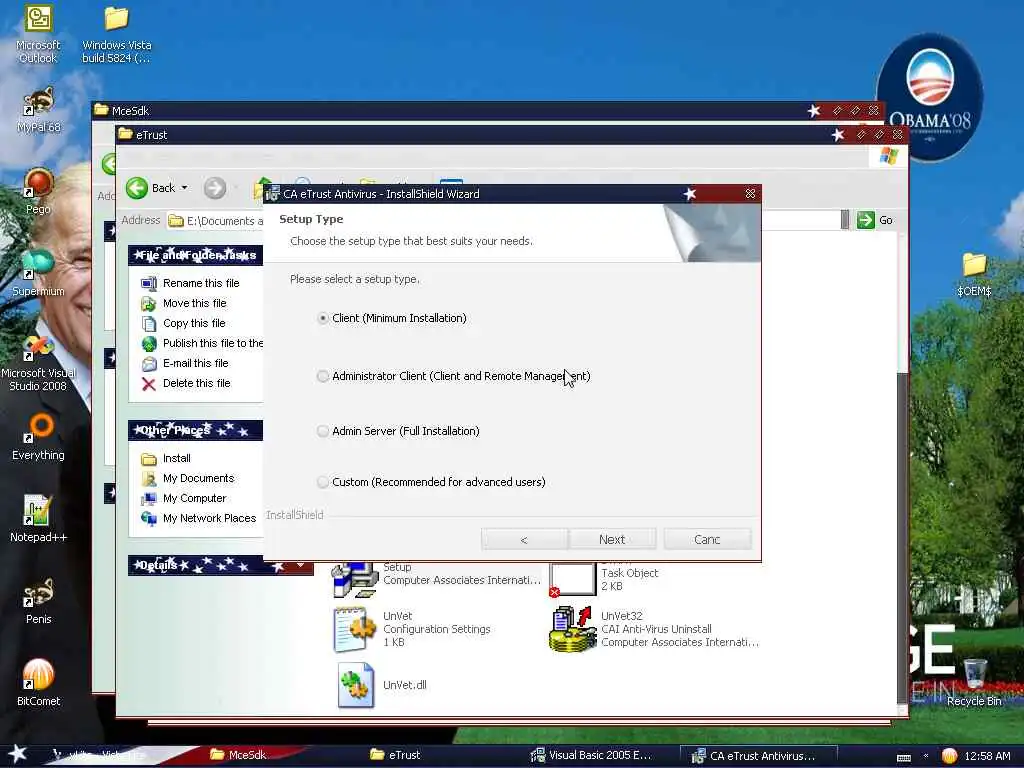The width and height of the screenshot is (1024, 768).
Task: Open Pego desktop shortcut
Action: click(x=39, y=192)
